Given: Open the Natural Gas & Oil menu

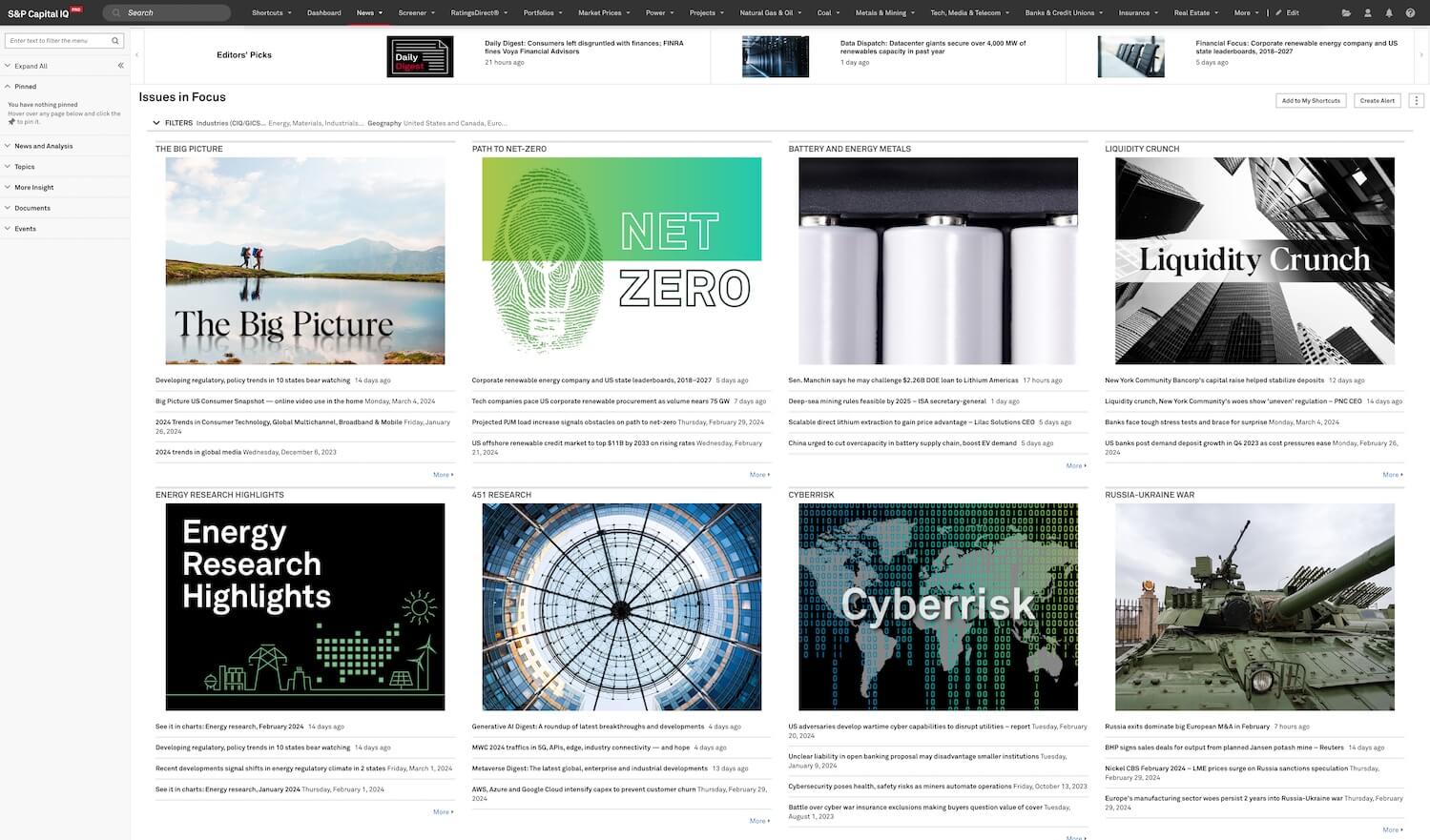Looking at the screenshot, I should 771,13.
